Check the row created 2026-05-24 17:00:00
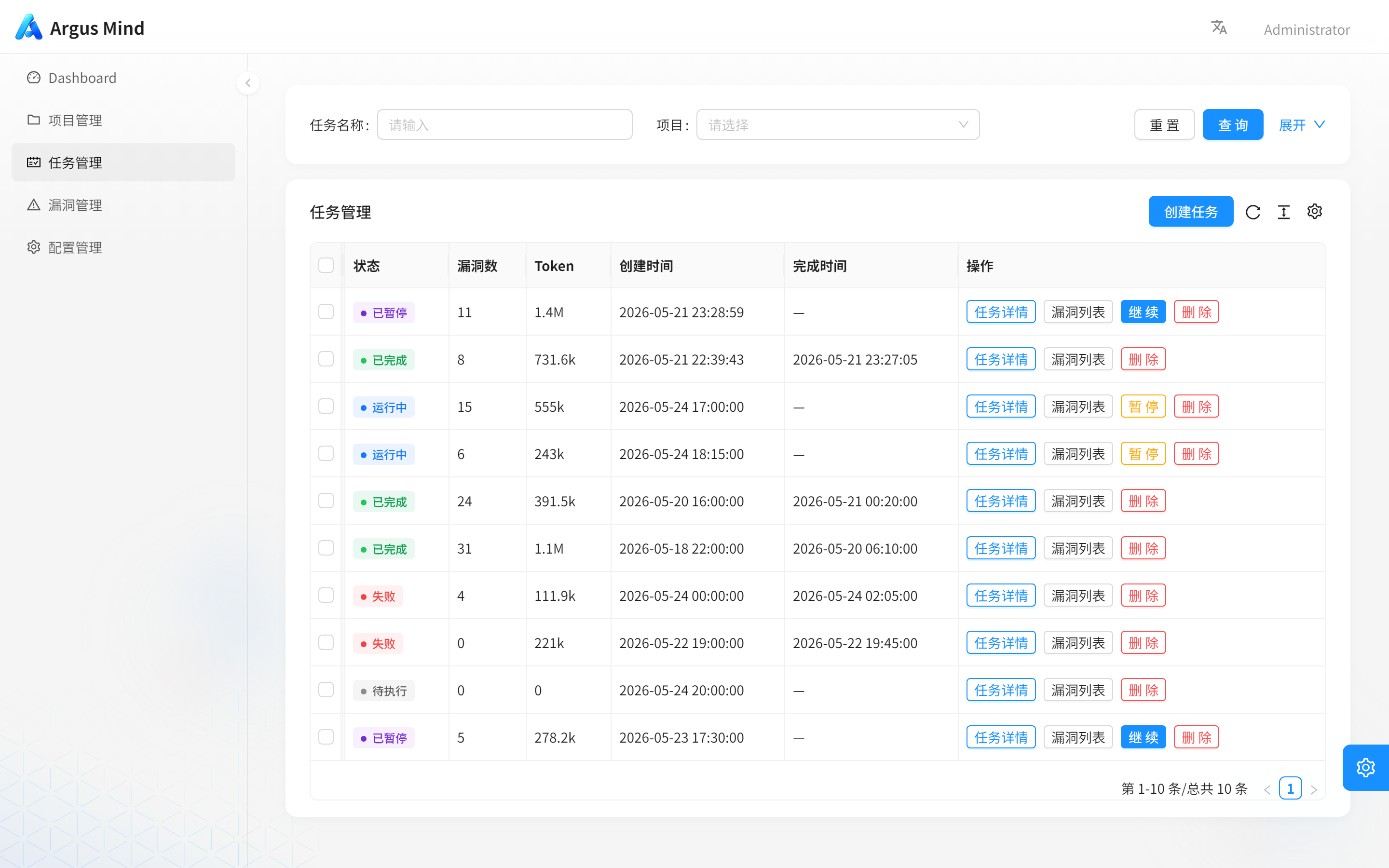The width and height of the screenshot is (1389, 868). point(326,407)
